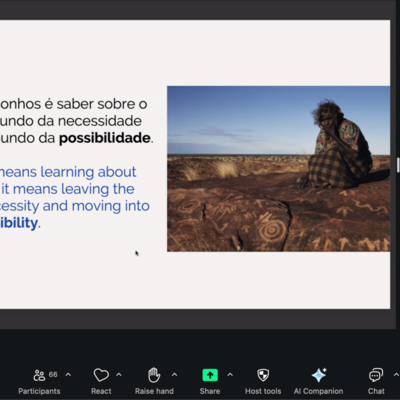Click the blue English translation text

pos(75,198)
